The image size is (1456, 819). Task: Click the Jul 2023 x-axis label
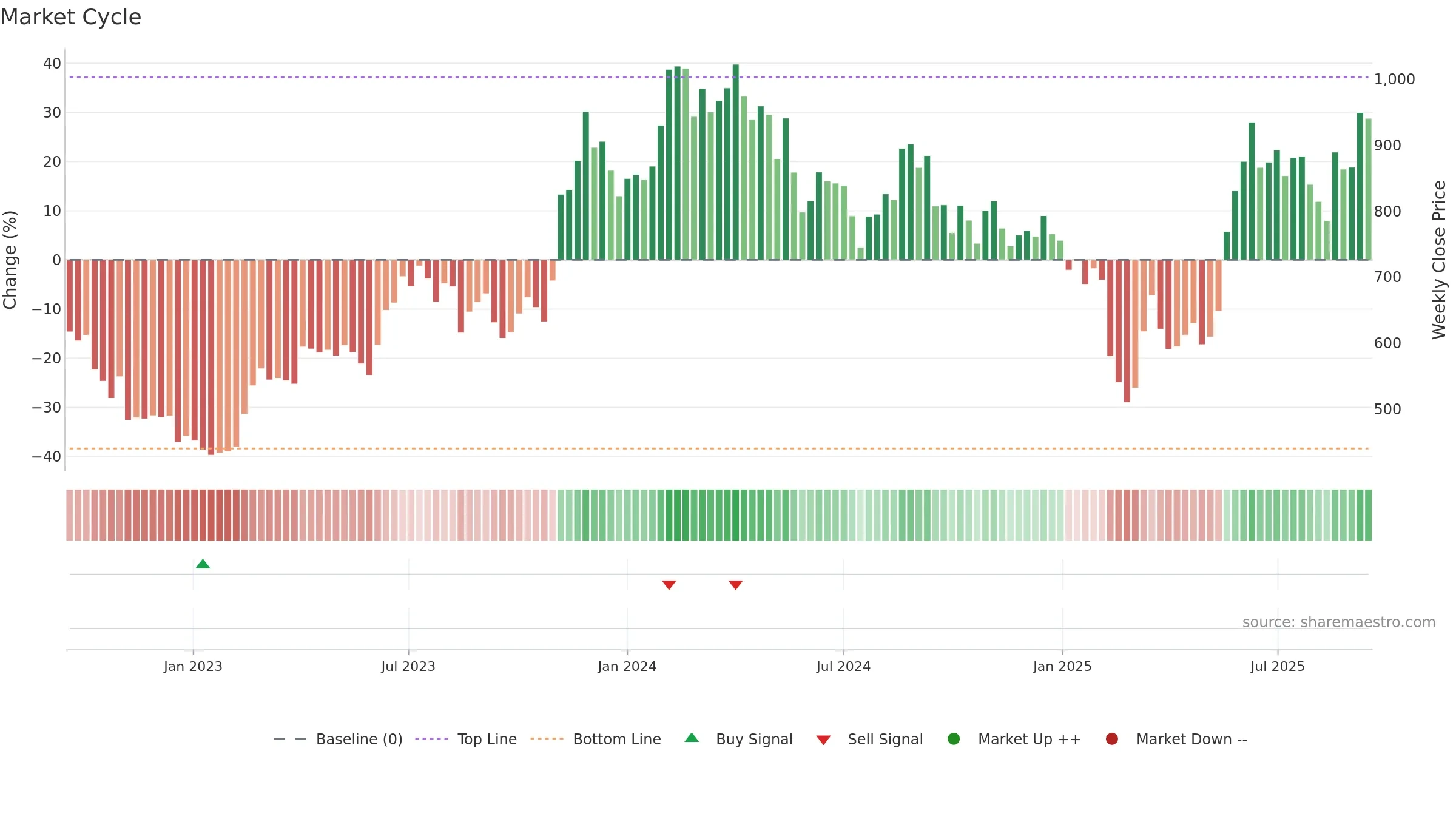tap(408, 666)
